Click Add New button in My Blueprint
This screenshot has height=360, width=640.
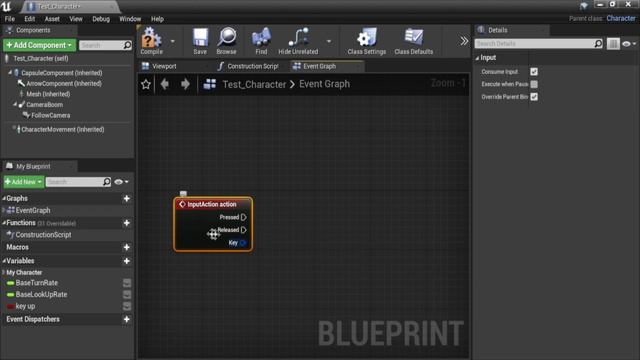[24, 182]
